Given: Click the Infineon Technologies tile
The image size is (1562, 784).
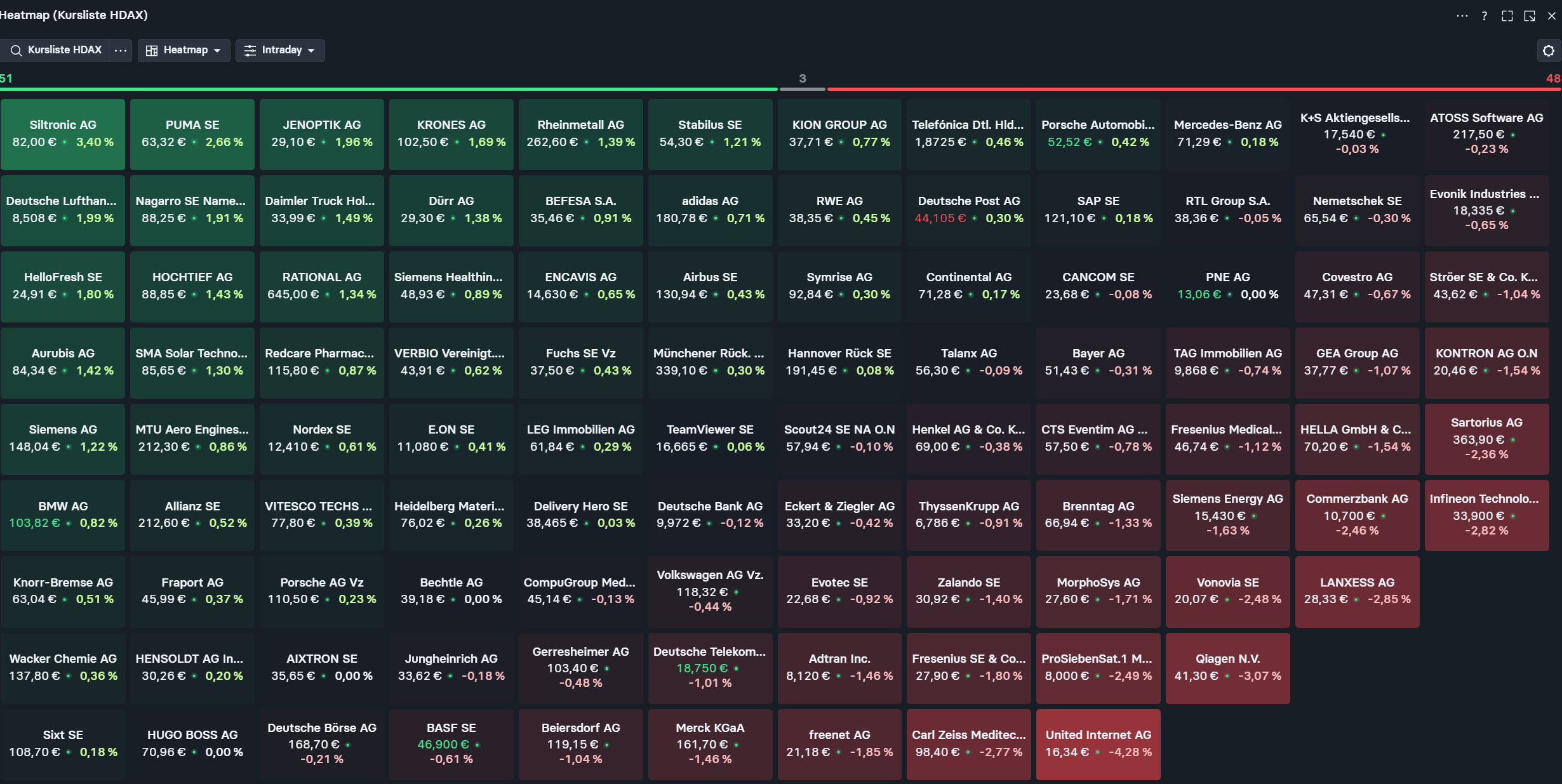Looking at the screenshot, I should coord(1487,515).
